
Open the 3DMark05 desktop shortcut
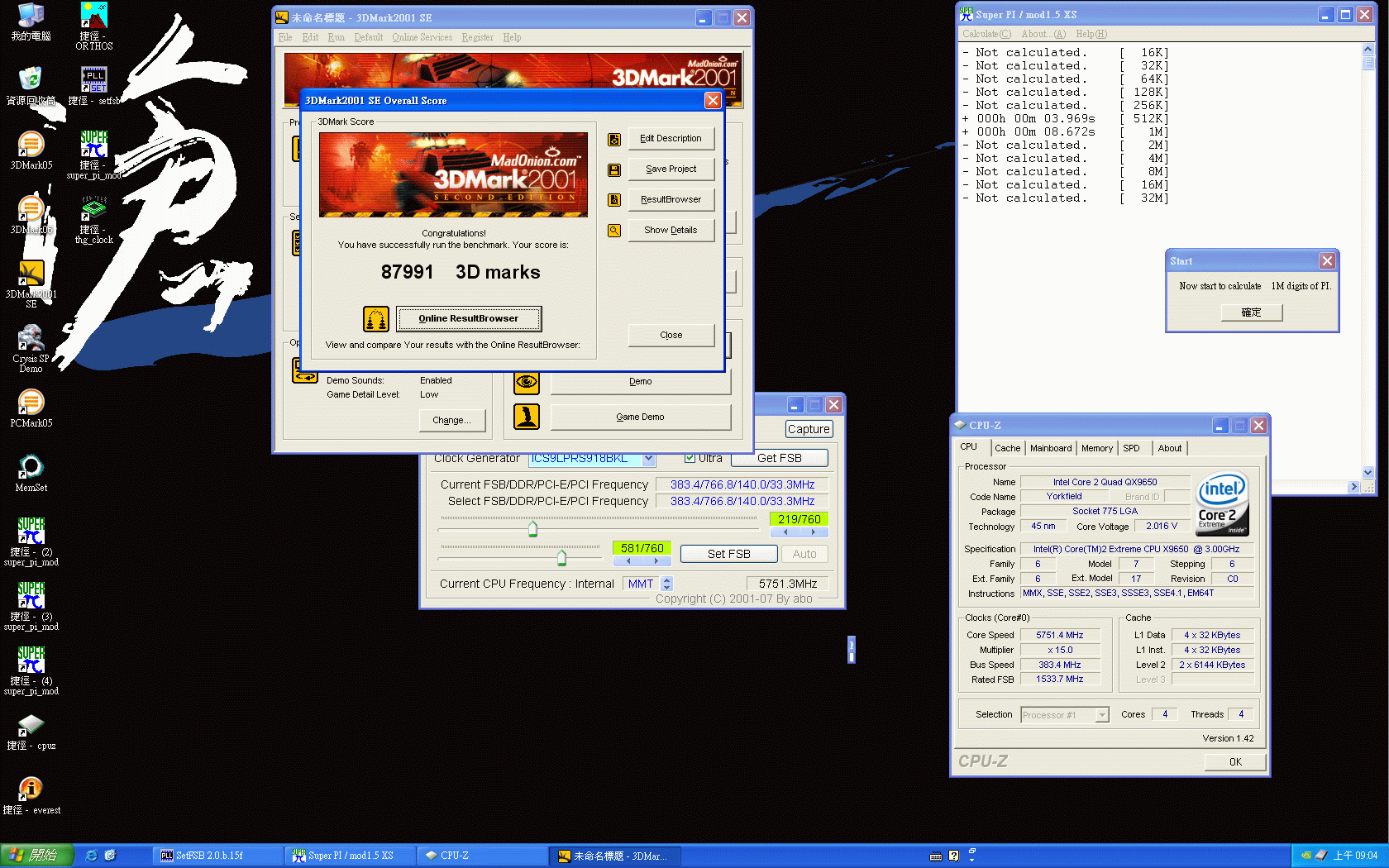(x=31, y=150)
